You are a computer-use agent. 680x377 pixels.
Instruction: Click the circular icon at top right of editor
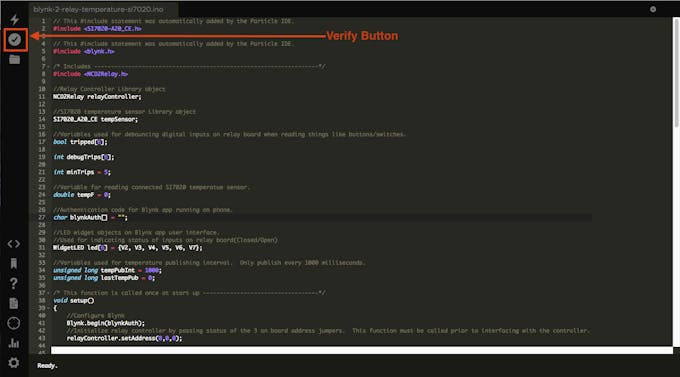653,9
